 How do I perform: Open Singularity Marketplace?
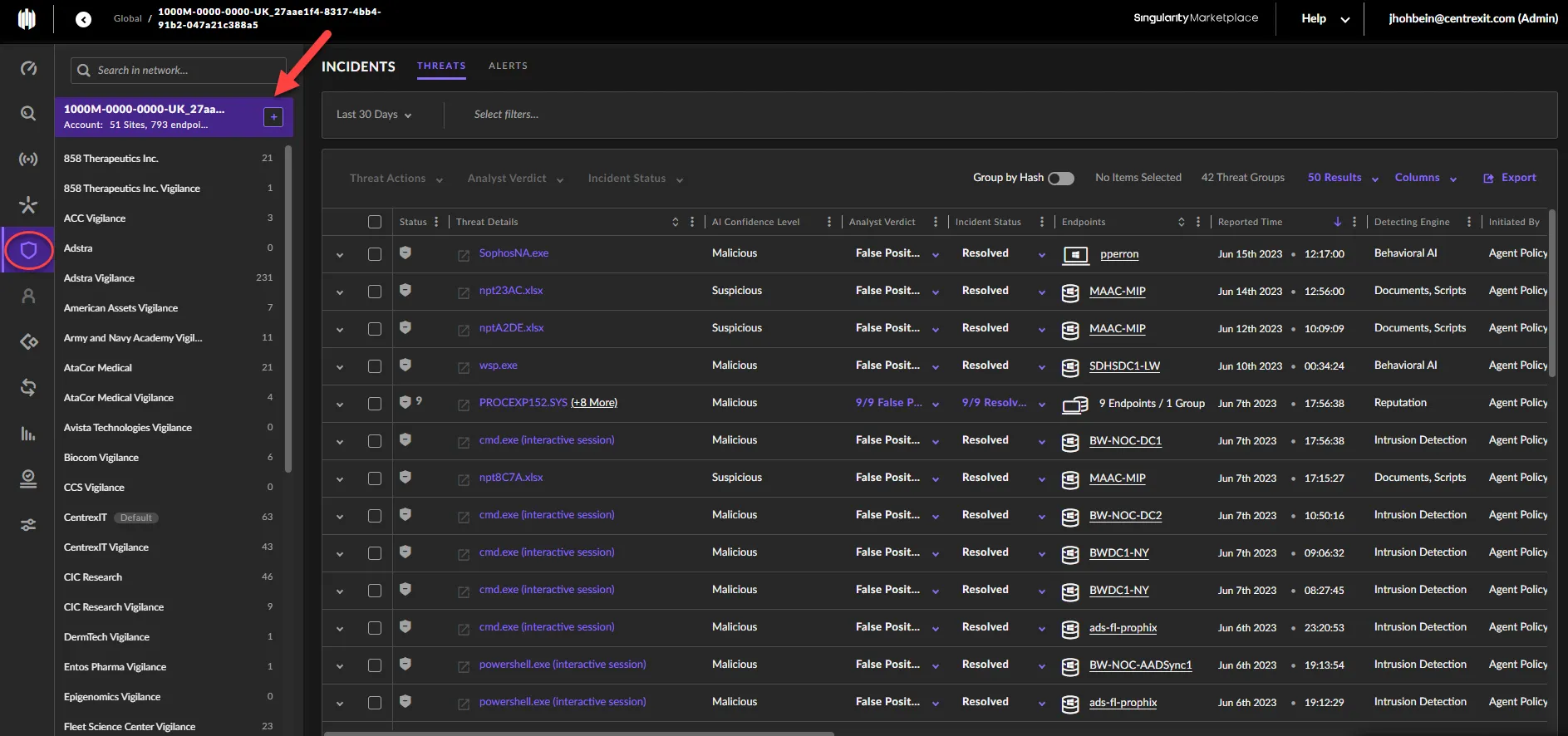(x=1196, y=17)
